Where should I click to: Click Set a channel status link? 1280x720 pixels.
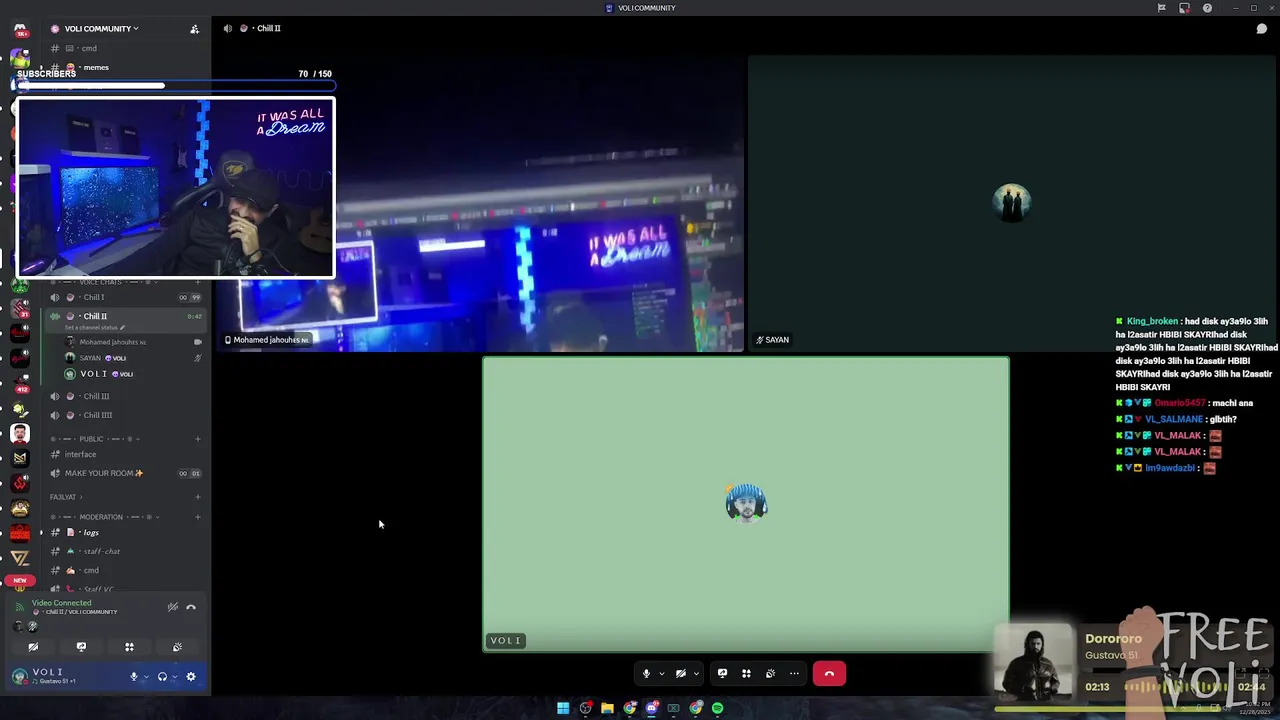(93, 328)
